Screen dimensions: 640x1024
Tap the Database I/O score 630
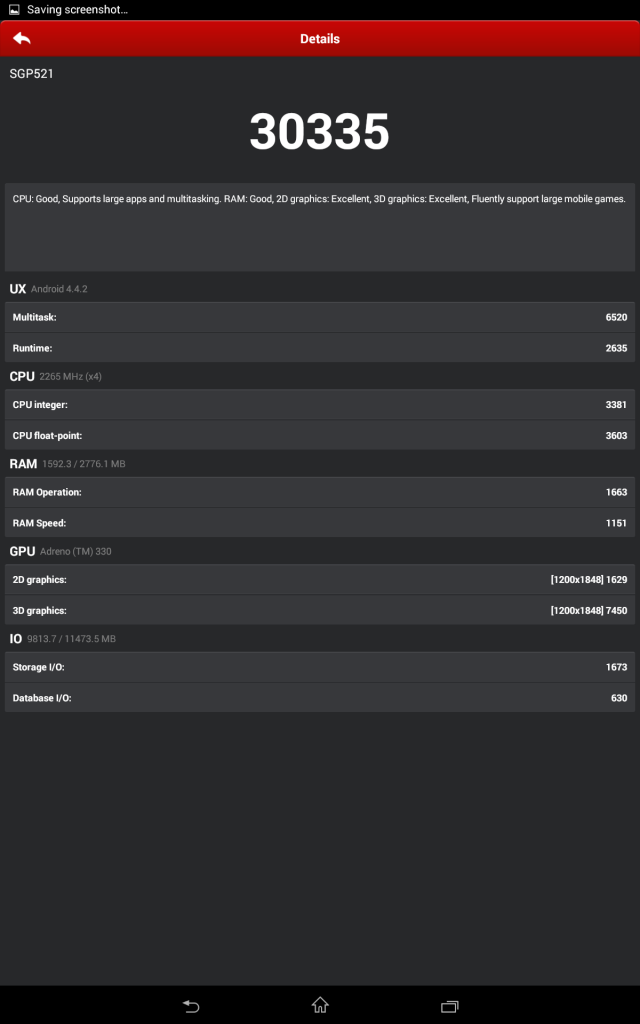tap(618, 697)
